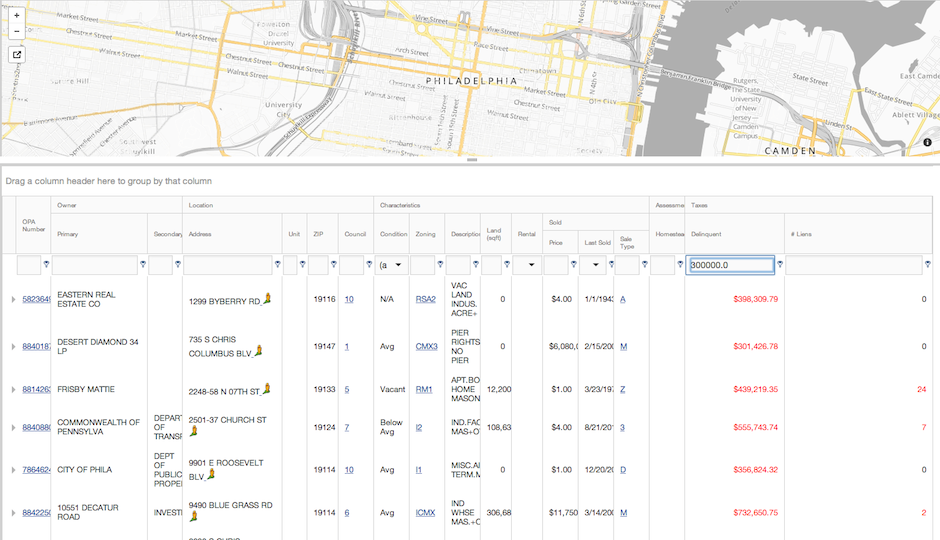Screen dimensions: 940x540
Task: Click street view pegman for 1299 Byberry Rd
Action: coord(267,298)
